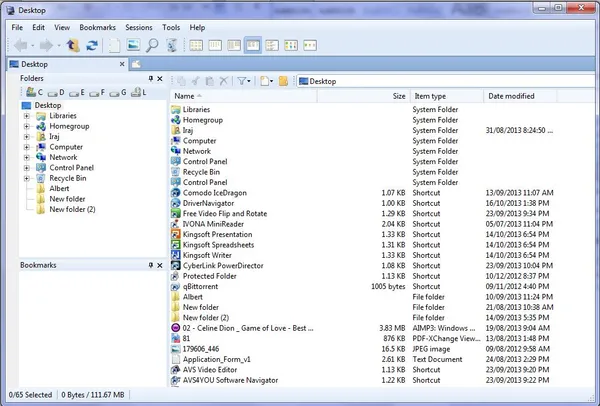The image size is (600, 406).
Task: Open the View menu
Action: (x=62, y=28)
